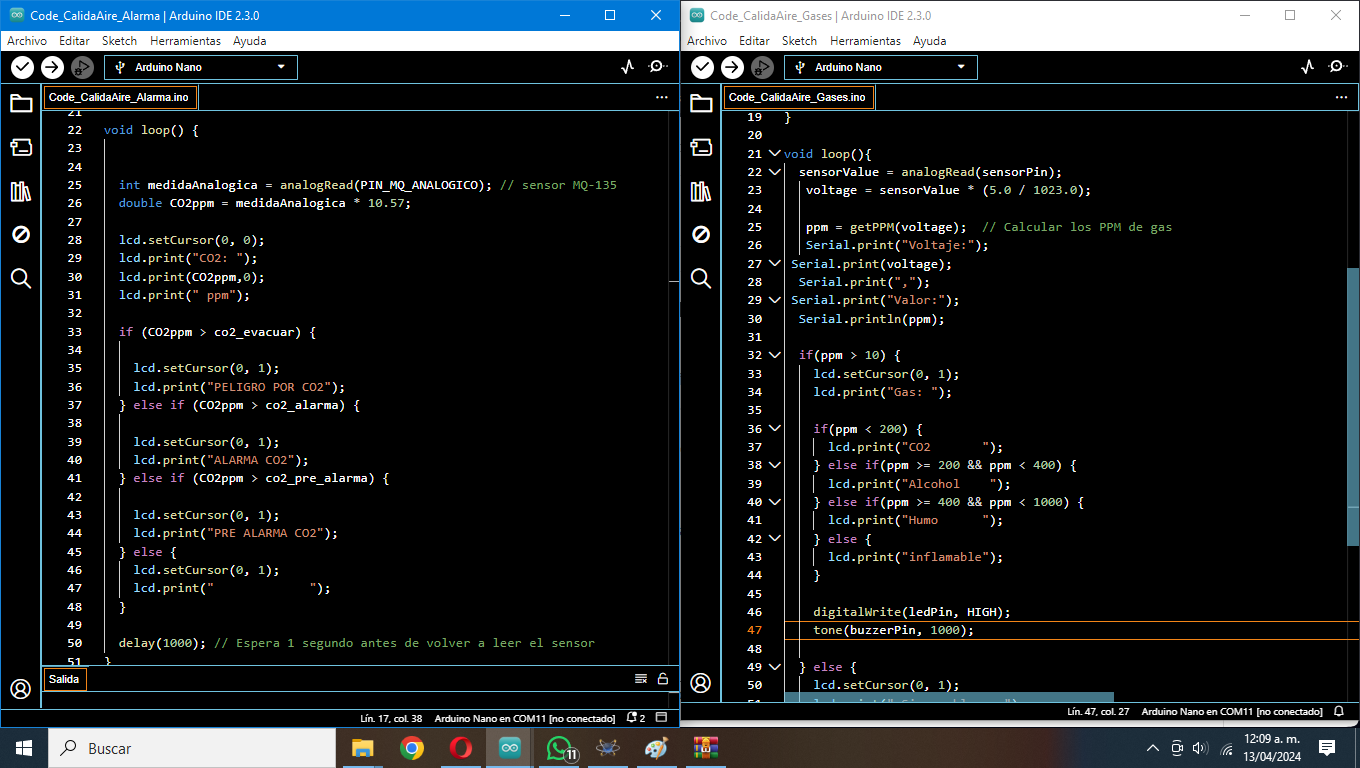
Task: Open Library Manager in Alarma sidebar
Action: (x=21, y=191)
